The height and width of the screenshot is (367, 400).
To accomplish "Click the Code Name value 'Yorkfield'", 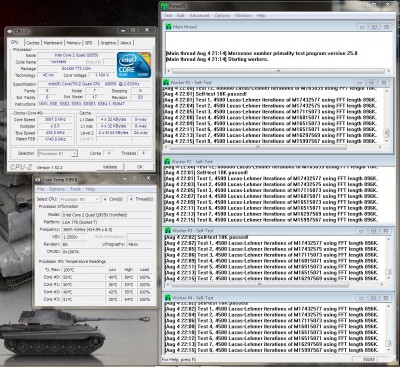I will point(58,62).
